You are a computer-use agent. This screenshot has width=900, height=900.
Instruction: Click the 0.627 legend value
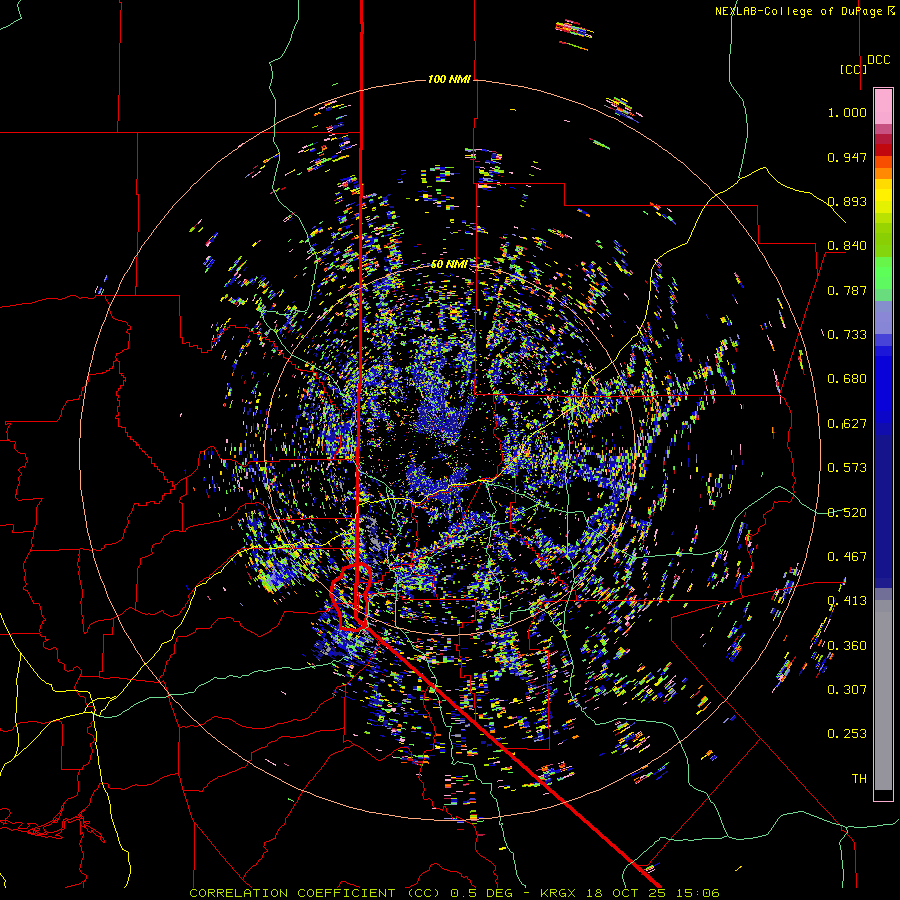[x=847, y=424]
